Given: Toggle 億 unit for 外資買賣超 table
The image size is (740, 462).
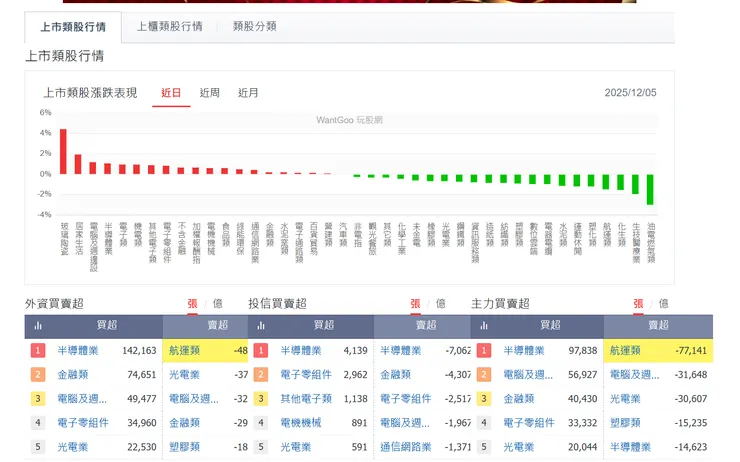Looking at the screenshot, I should coord(218,304).
